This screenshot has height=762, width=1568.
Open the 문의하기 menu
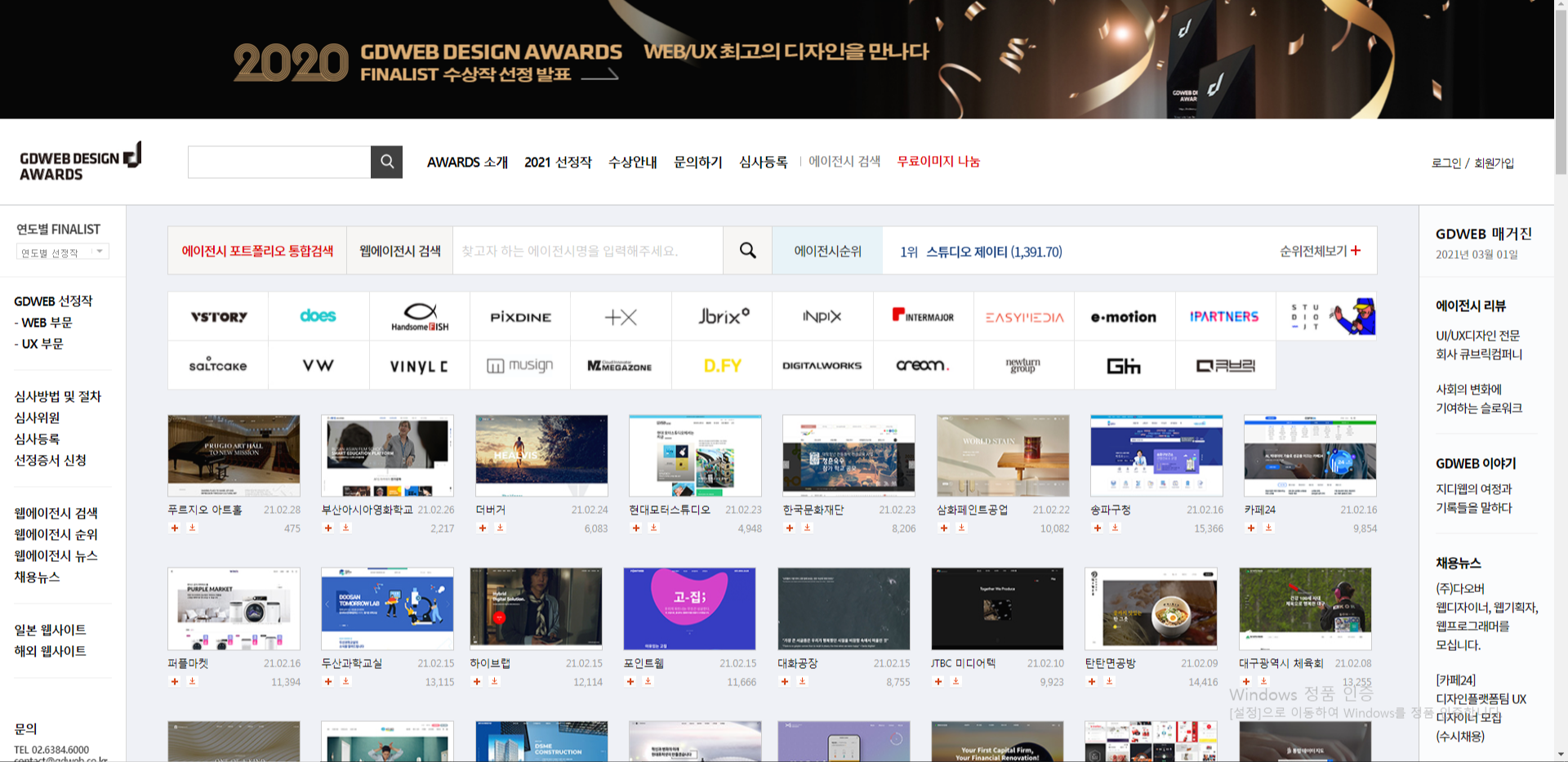698,162
